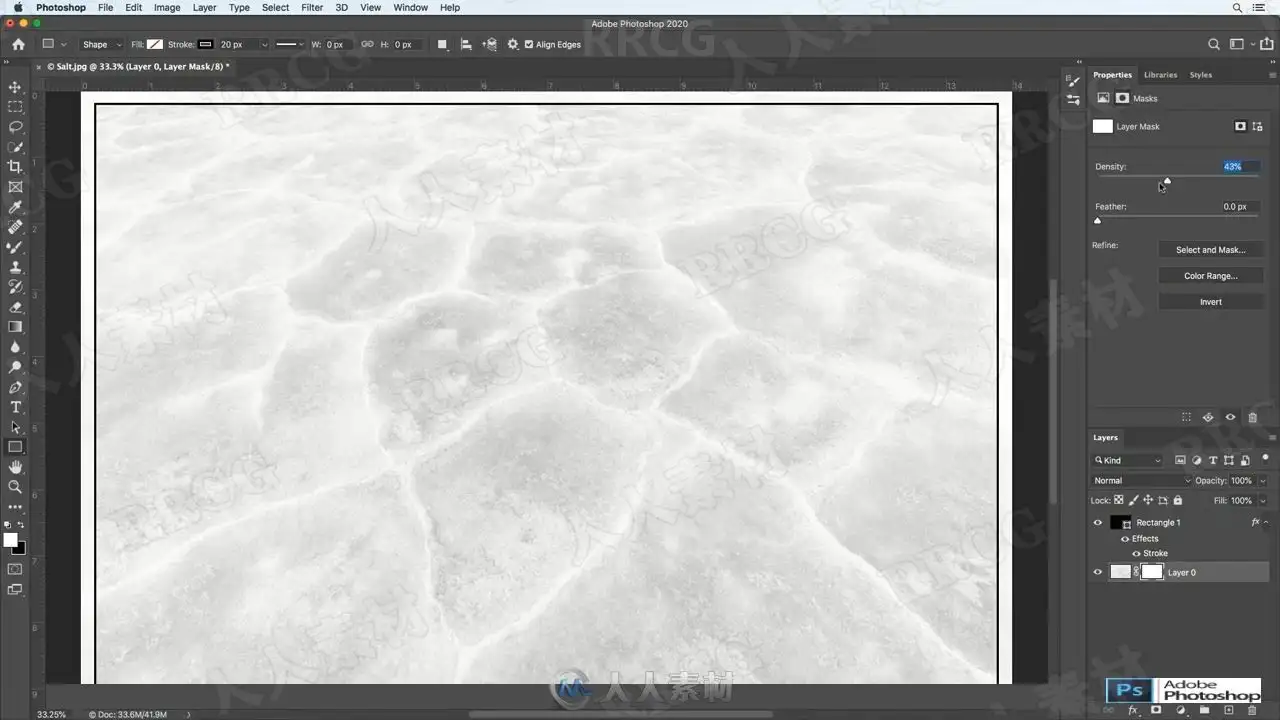Open gear settings in options bar
The image size is (1280, 720).
513,44
